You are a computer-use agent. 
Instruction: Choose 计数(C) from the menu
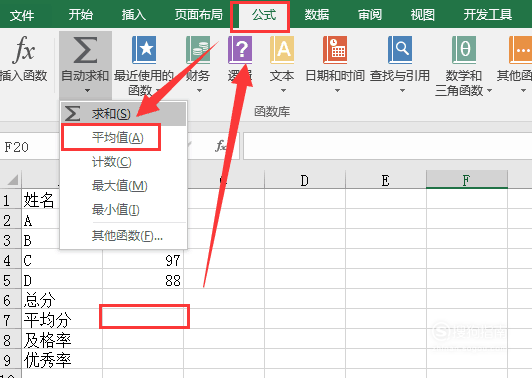pyautogui.click(x=124, y=162)
